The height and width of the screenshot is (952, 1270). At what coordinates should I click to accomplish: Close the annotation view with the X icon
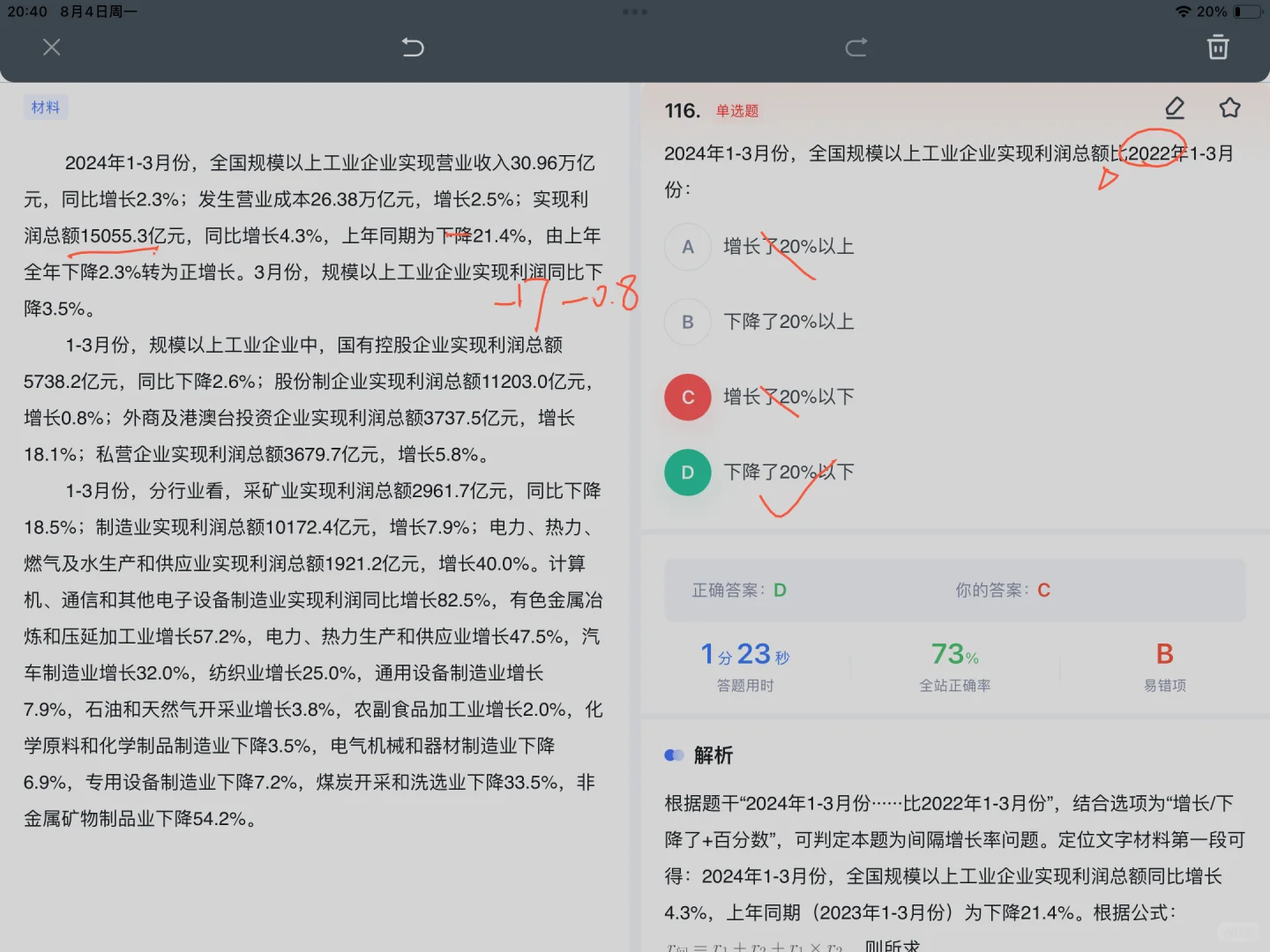[x=52, y=48]
